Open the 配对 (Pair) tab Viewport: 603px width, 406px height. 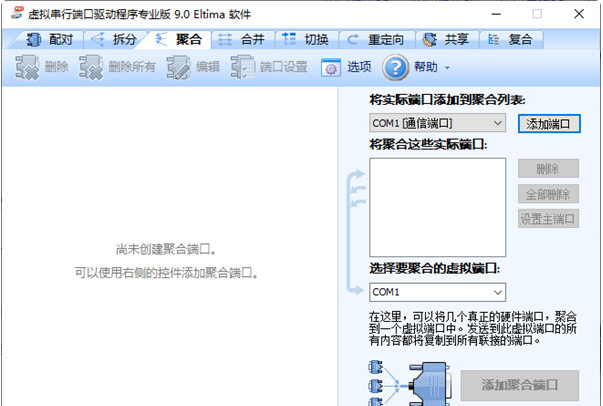point(48,40)
